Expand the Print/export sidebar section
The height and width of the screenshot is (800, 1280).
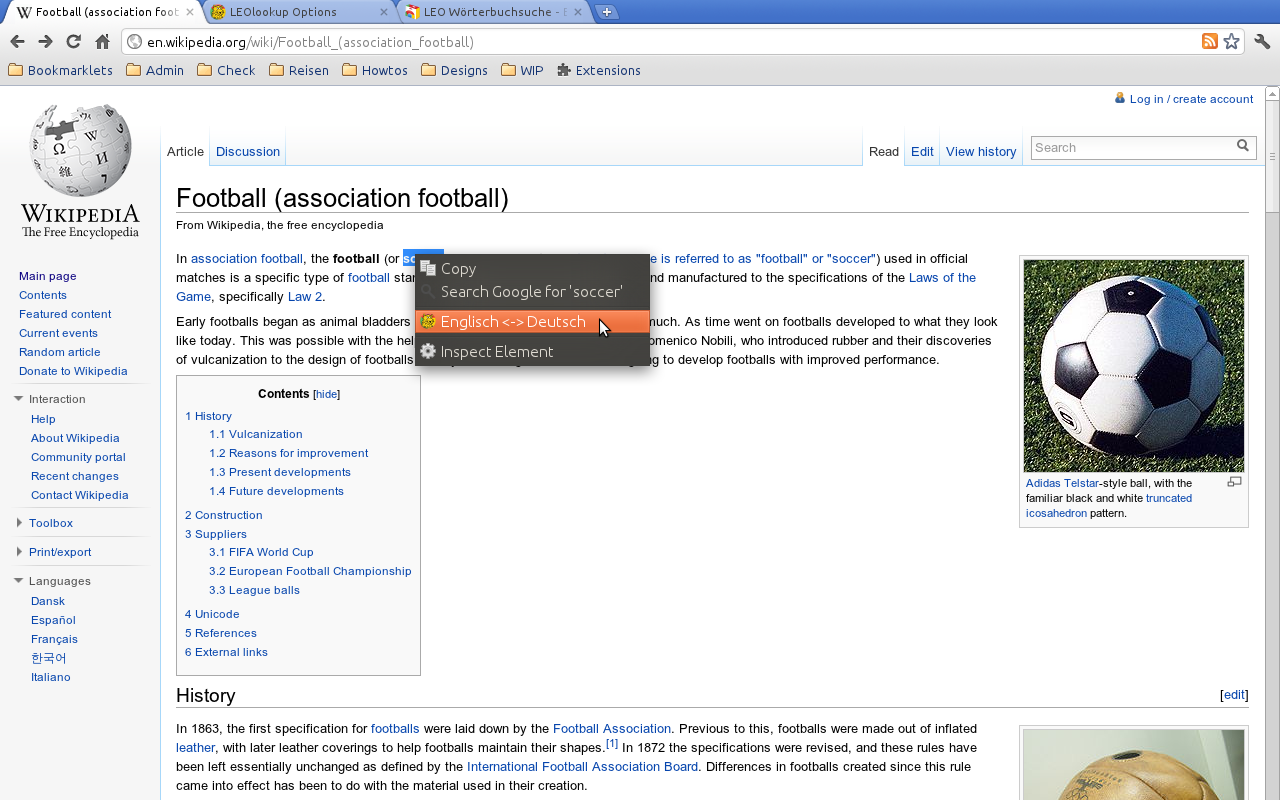(x=19, y=552)
